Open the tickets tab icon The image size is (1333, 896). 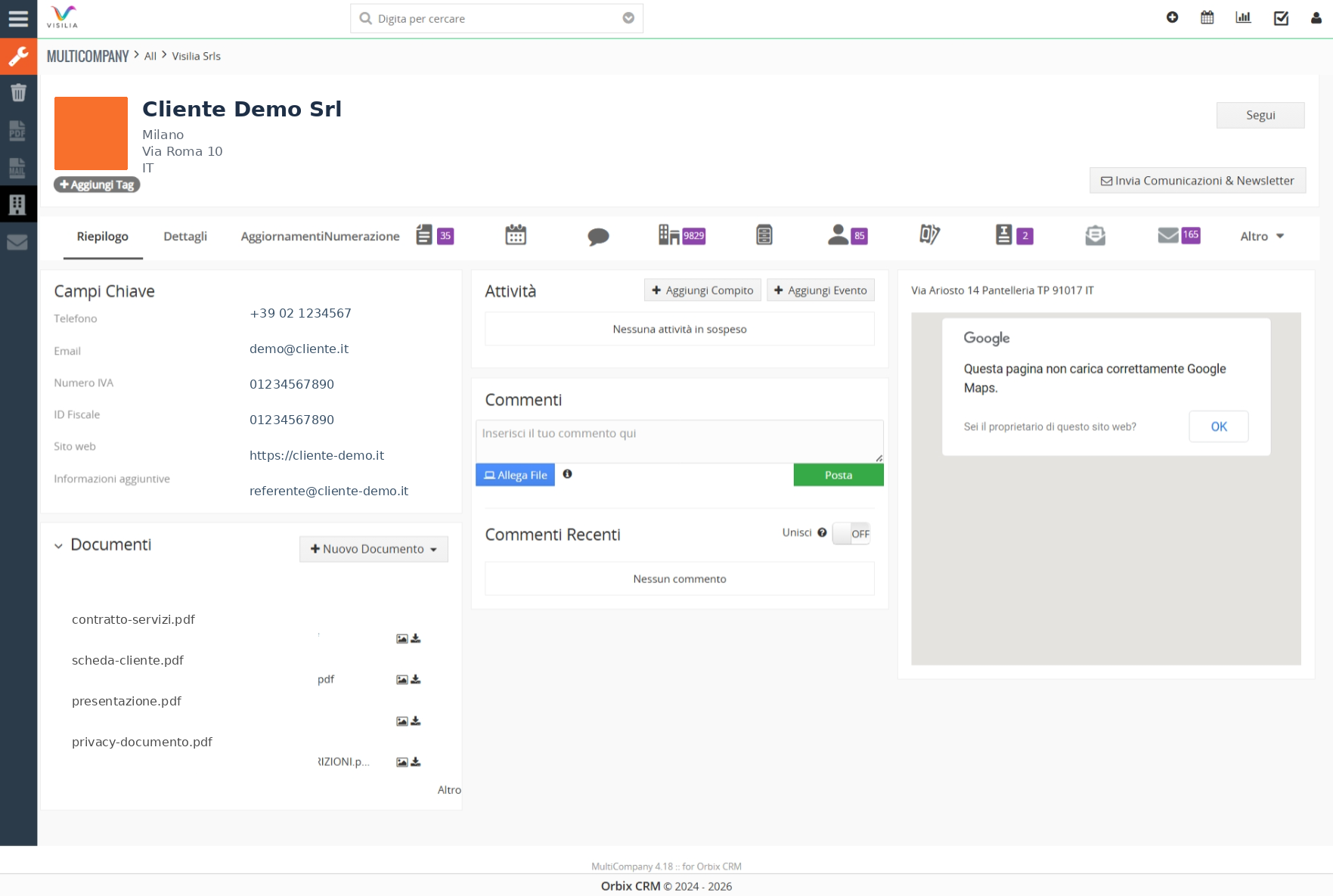930,235
